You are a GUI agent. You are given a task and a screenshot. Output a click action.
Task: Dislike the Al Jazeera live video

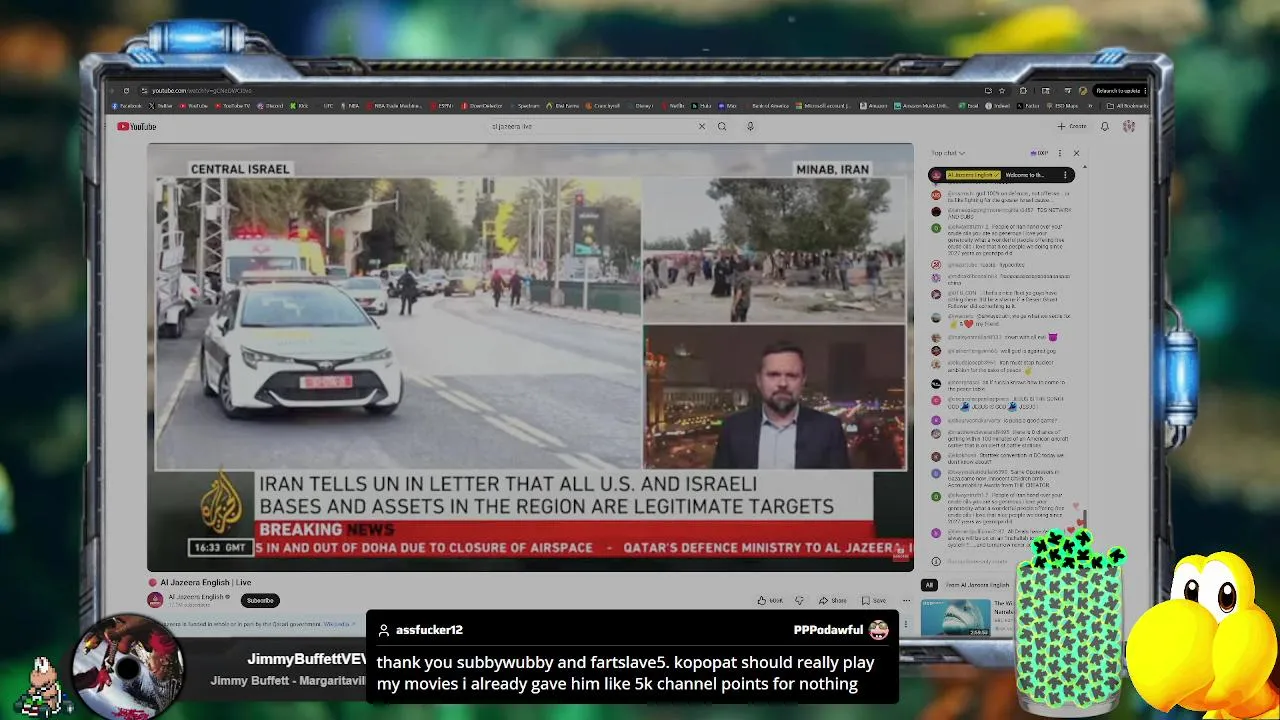[x=799, y=600]
